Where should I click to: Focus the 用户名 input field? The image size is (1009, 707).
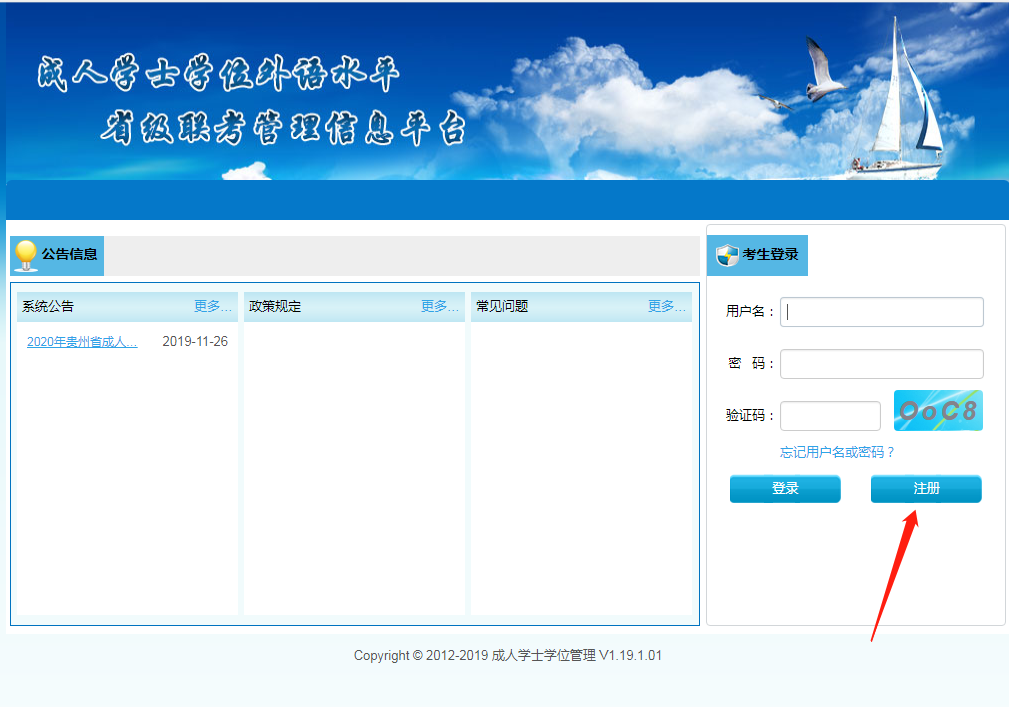pos(881,312)
